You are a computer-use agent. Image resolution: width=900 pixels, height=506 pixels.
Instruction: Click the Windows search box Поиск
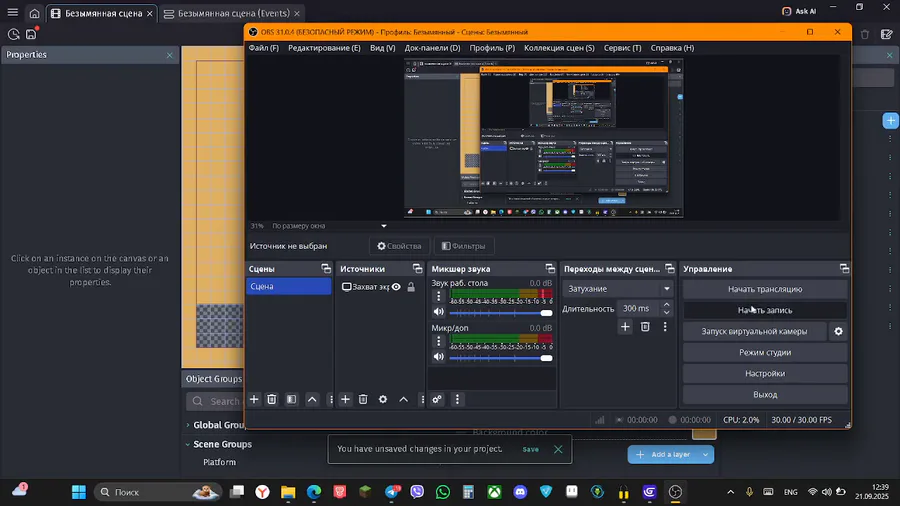[157, 492]
